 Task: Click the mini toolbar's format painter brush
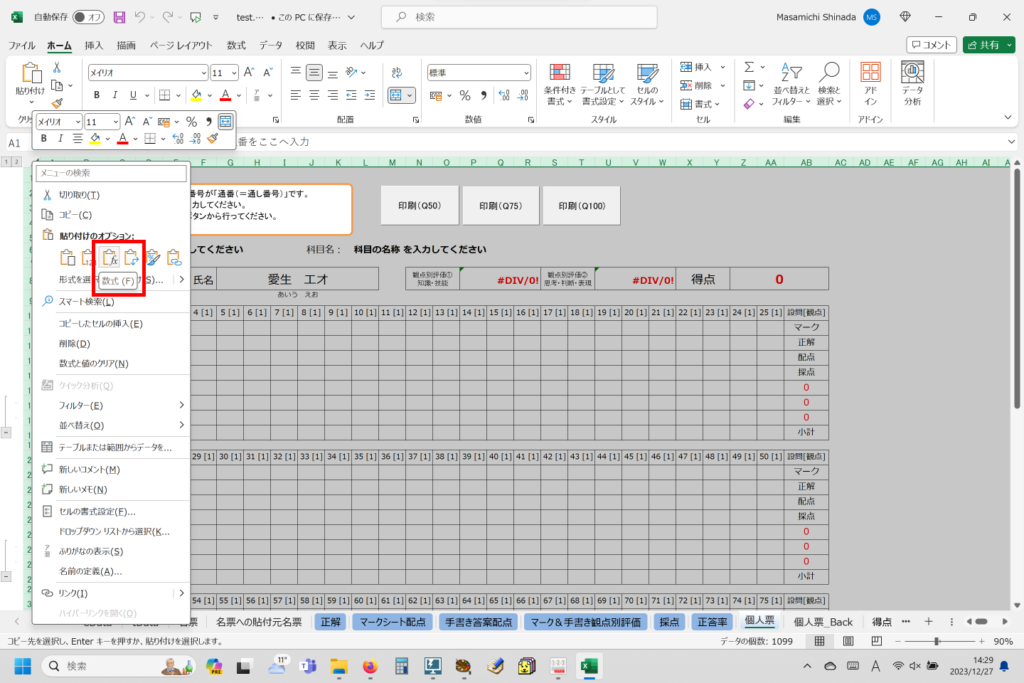[213, 138]
